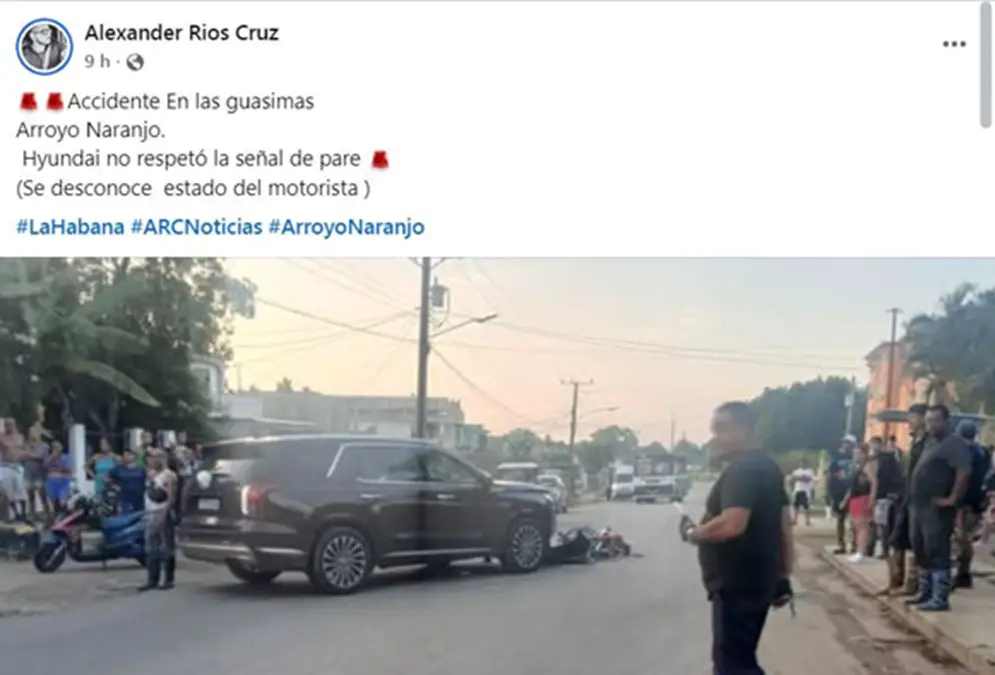Click the public globe privacy icon
995x675 pixels.
135,62
